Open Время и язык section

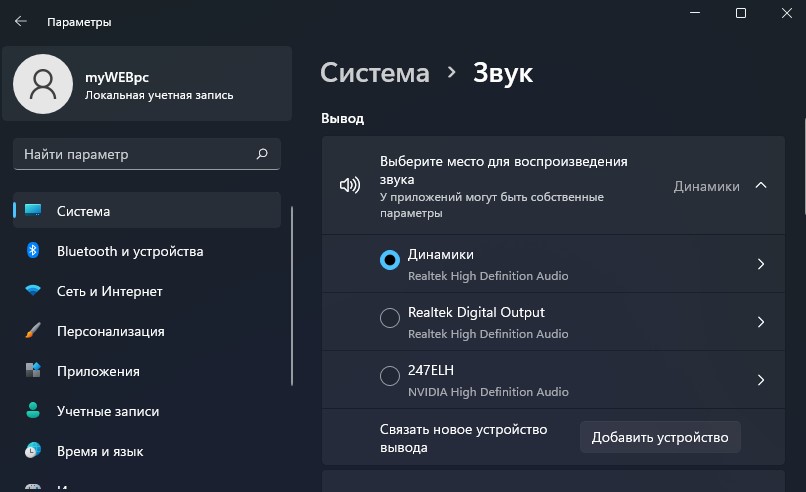coord(147,451)
